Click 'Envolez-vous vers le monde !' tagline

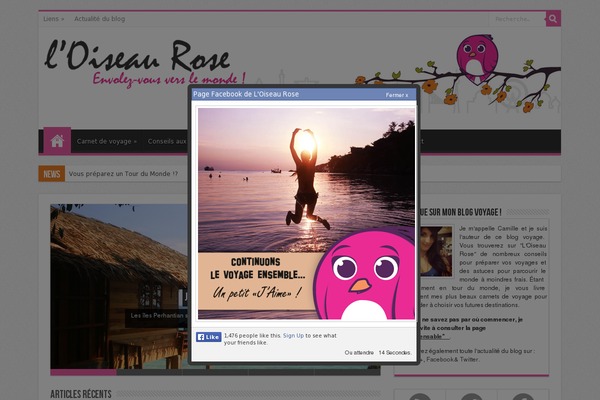169,79
